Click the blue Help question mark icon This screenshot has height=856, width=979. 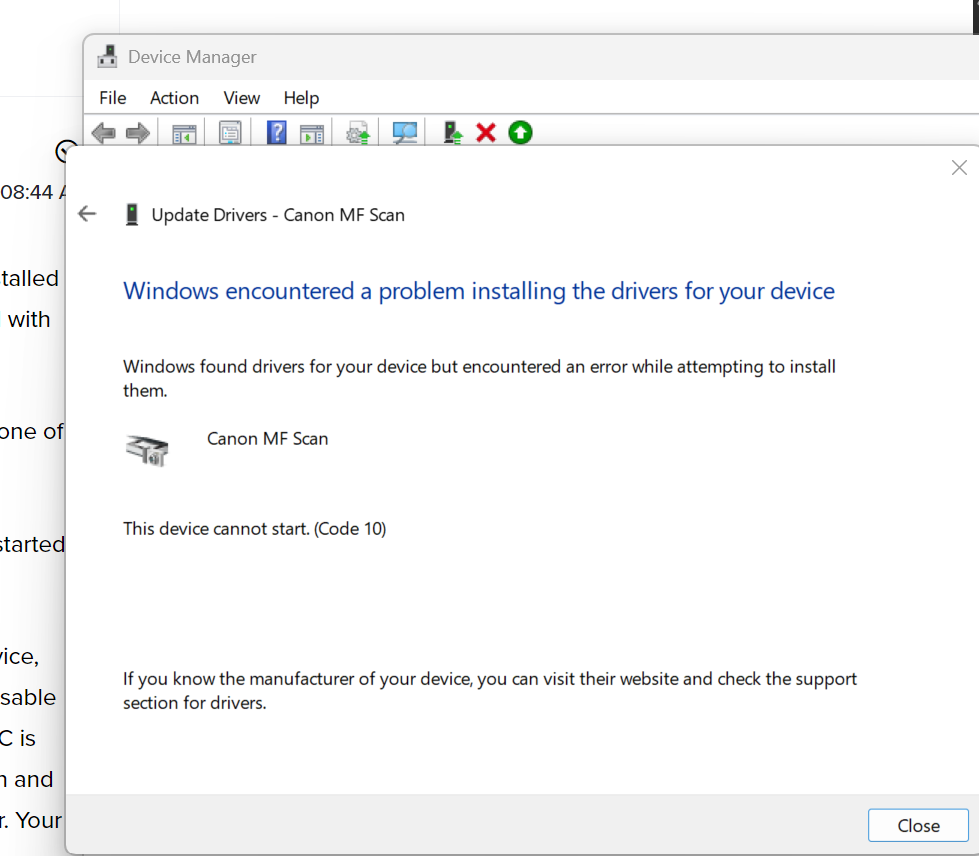coord(277,132)
